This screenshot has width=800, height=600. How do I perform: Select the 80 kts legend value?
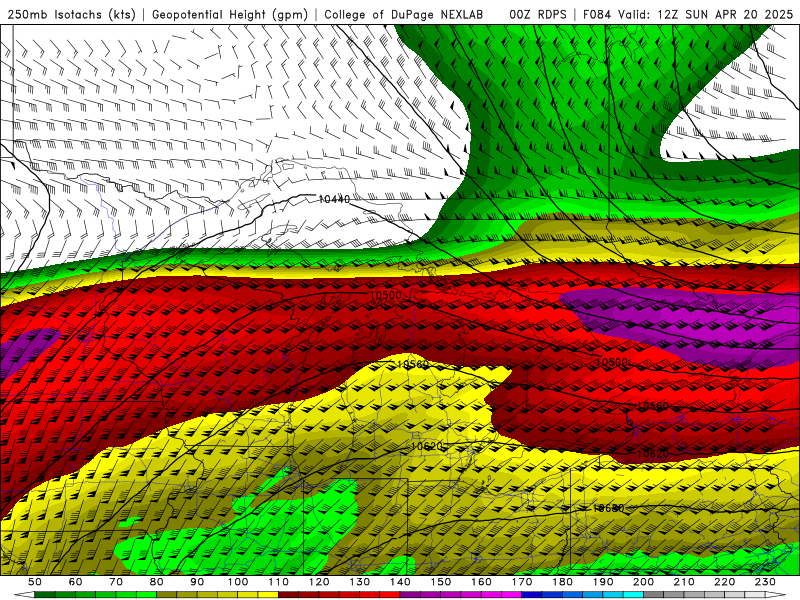point(157,582)
